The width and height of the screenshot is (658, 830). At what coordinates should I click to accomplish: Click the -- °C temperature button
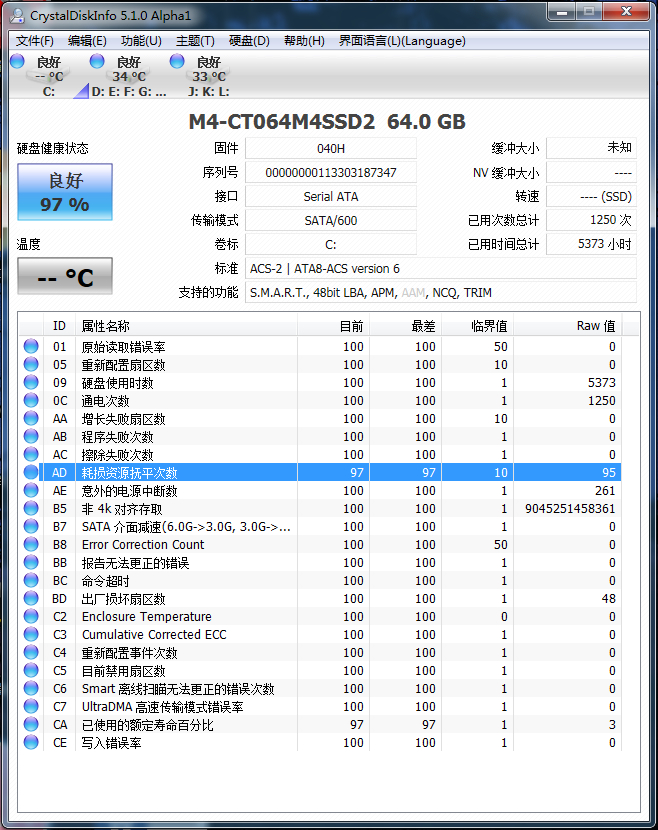65,276
